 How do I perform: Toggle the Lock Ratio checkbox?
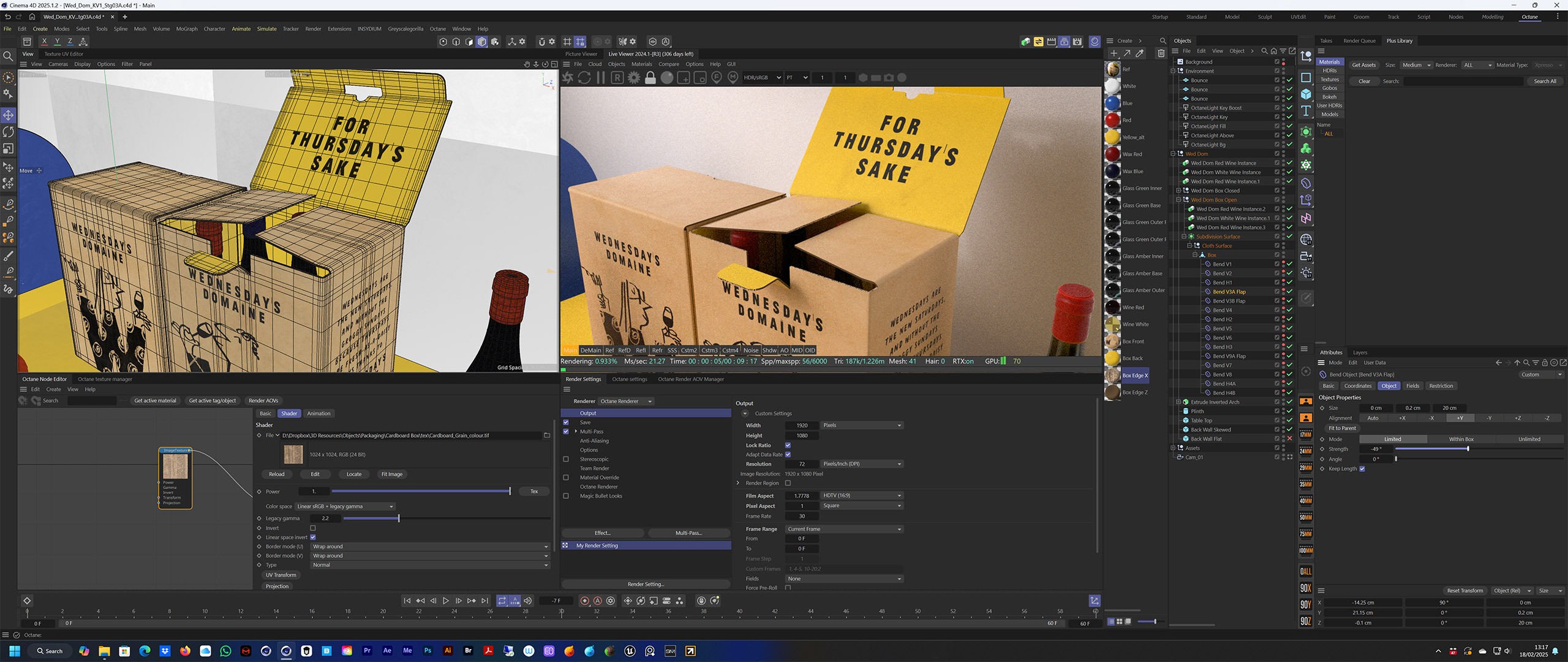click(x=788, y=446)
